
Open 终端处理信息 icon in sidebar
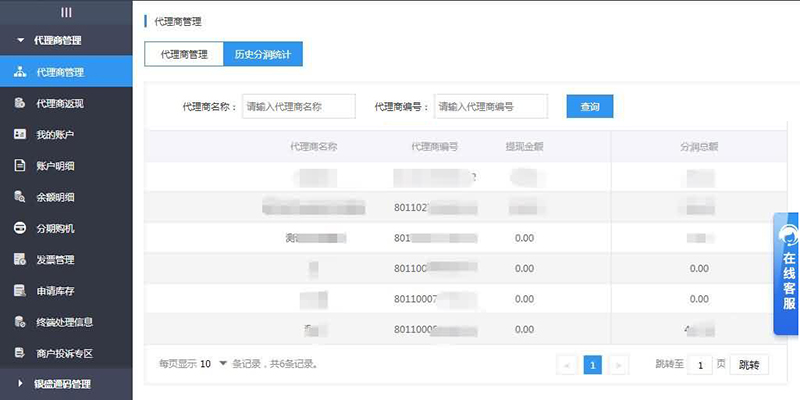(x=20, y=322)
